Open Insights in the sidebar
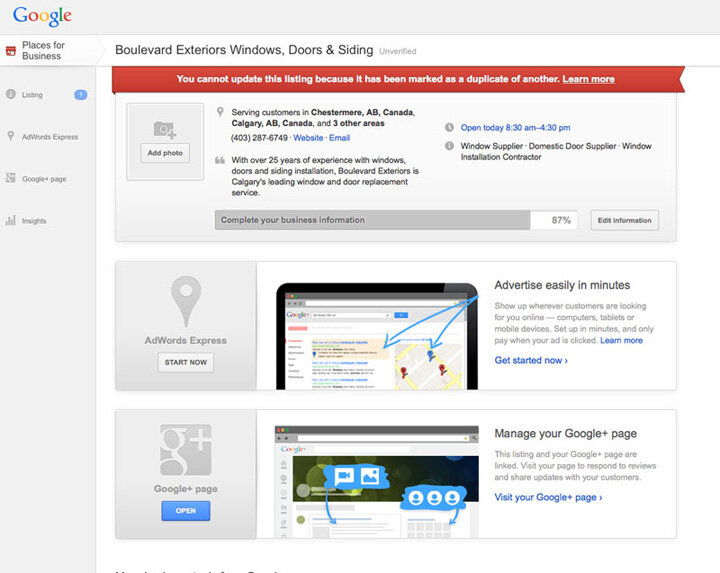 point(34,221)
